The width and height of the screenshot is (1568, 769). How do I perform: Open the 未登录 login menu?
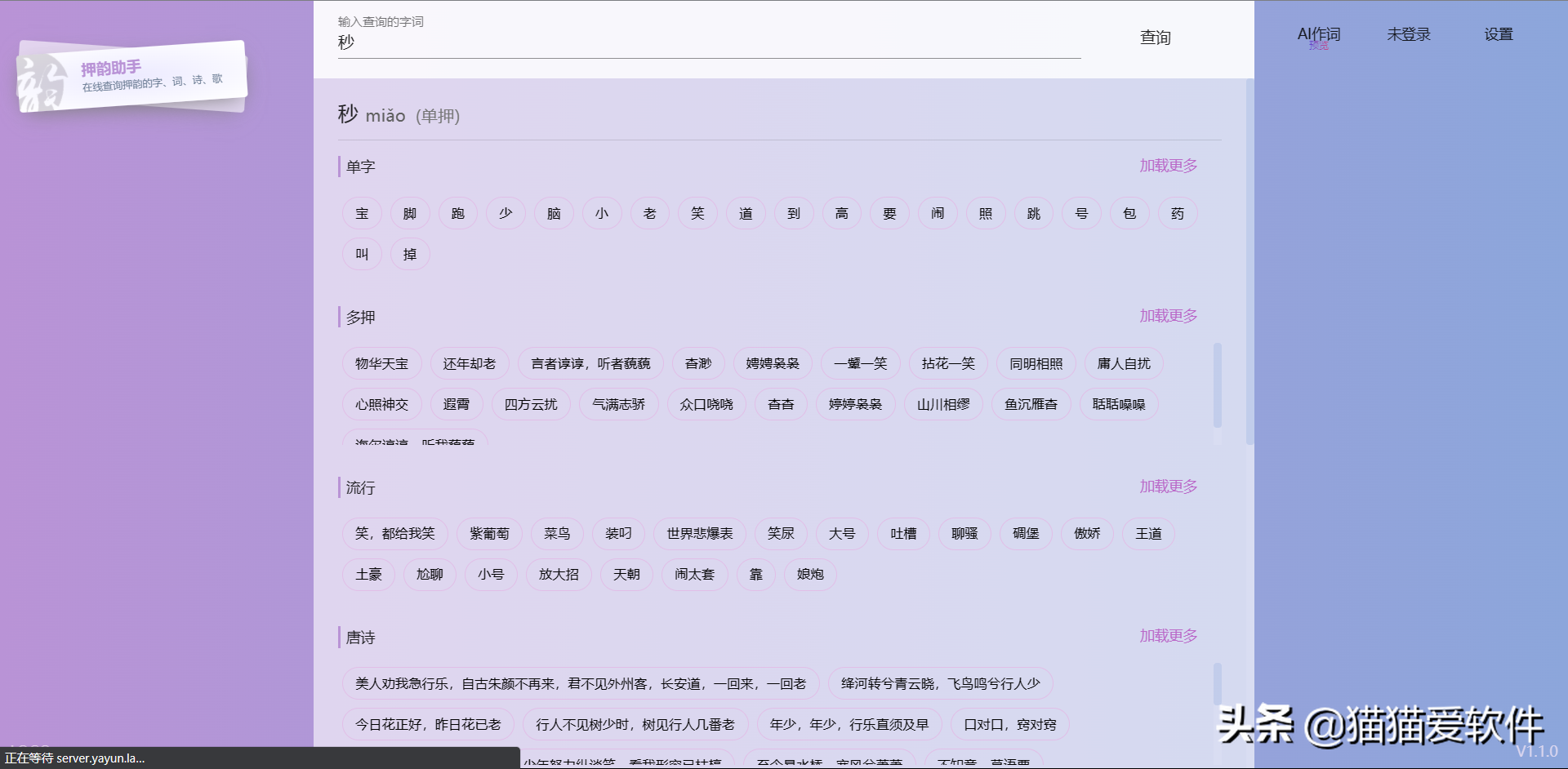[1409, 34]
